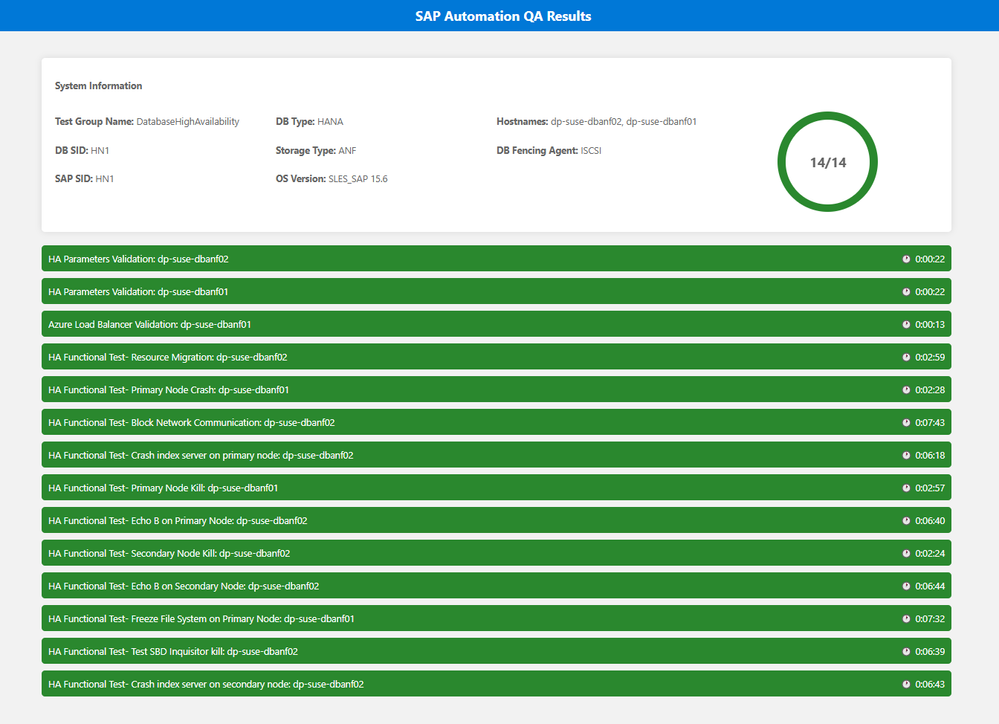The height and width of the screenshot is (724, 999).
Task: Expand Test SBD Inquisitor kill result
Action: 496,651
